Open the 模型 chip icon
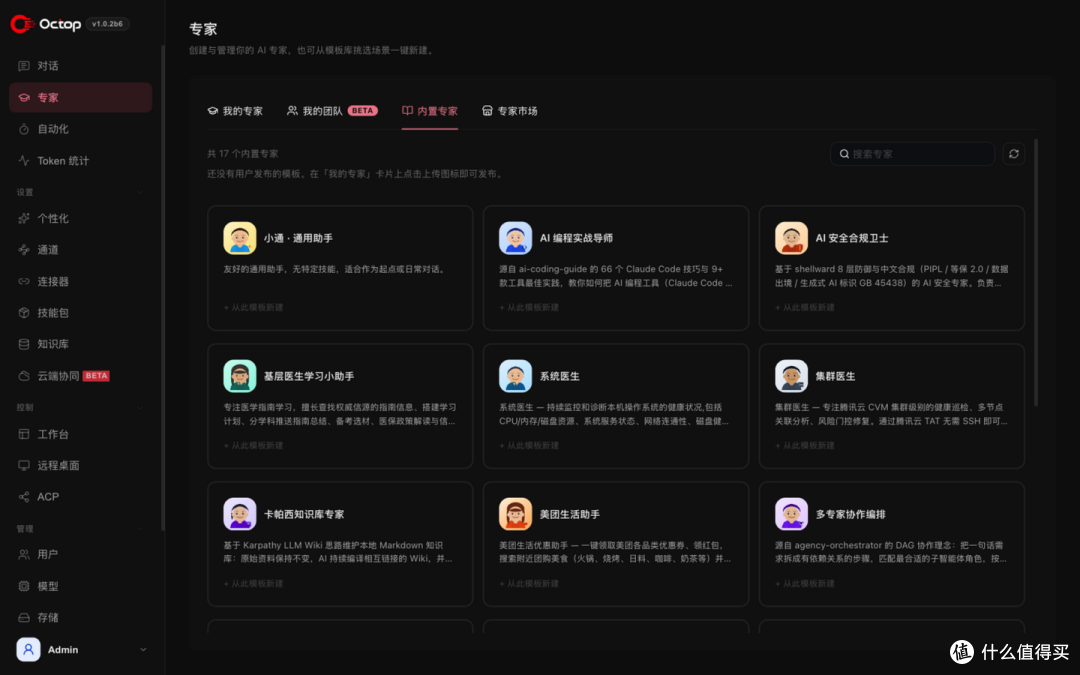The width and height of the screenshot is (1080, 675). (x=24, y=586)
